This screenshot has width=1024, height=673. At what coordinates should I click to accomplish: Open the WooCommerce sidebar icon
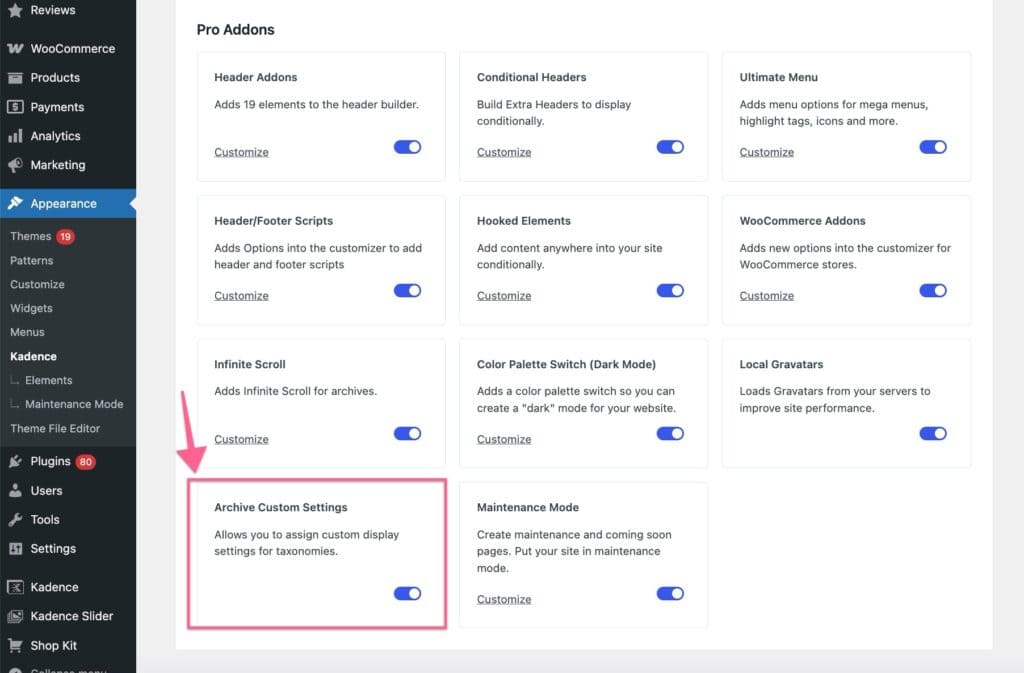pos(14,48)
